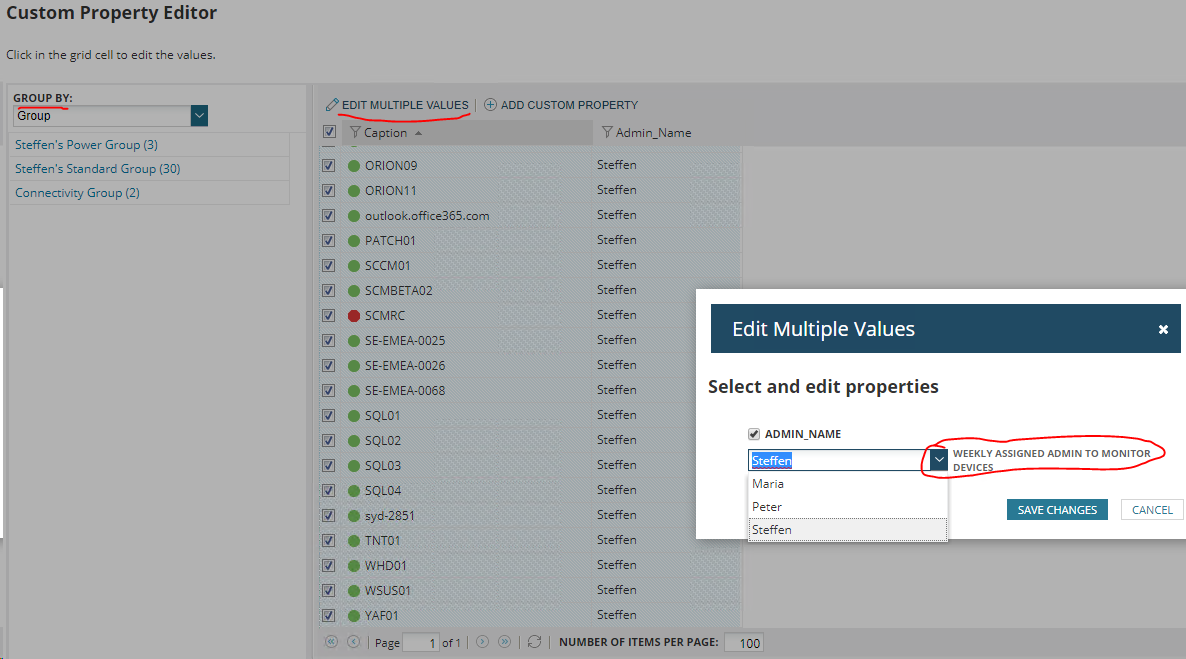Viewport: 1186px width, 659px height.
Task: Click the Admin_Name cell for YAF01
Action: point(666,615)
